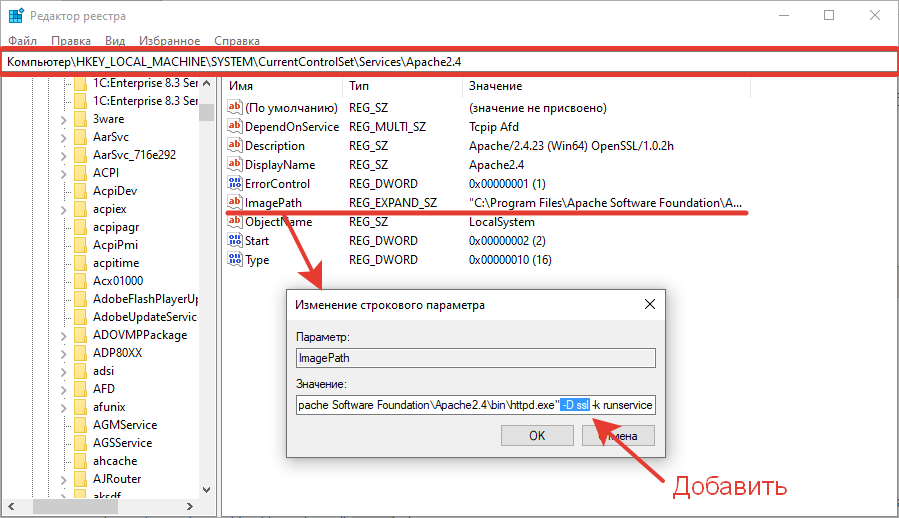
Task: Expand the AarSvc tree node
Action: 63,137
